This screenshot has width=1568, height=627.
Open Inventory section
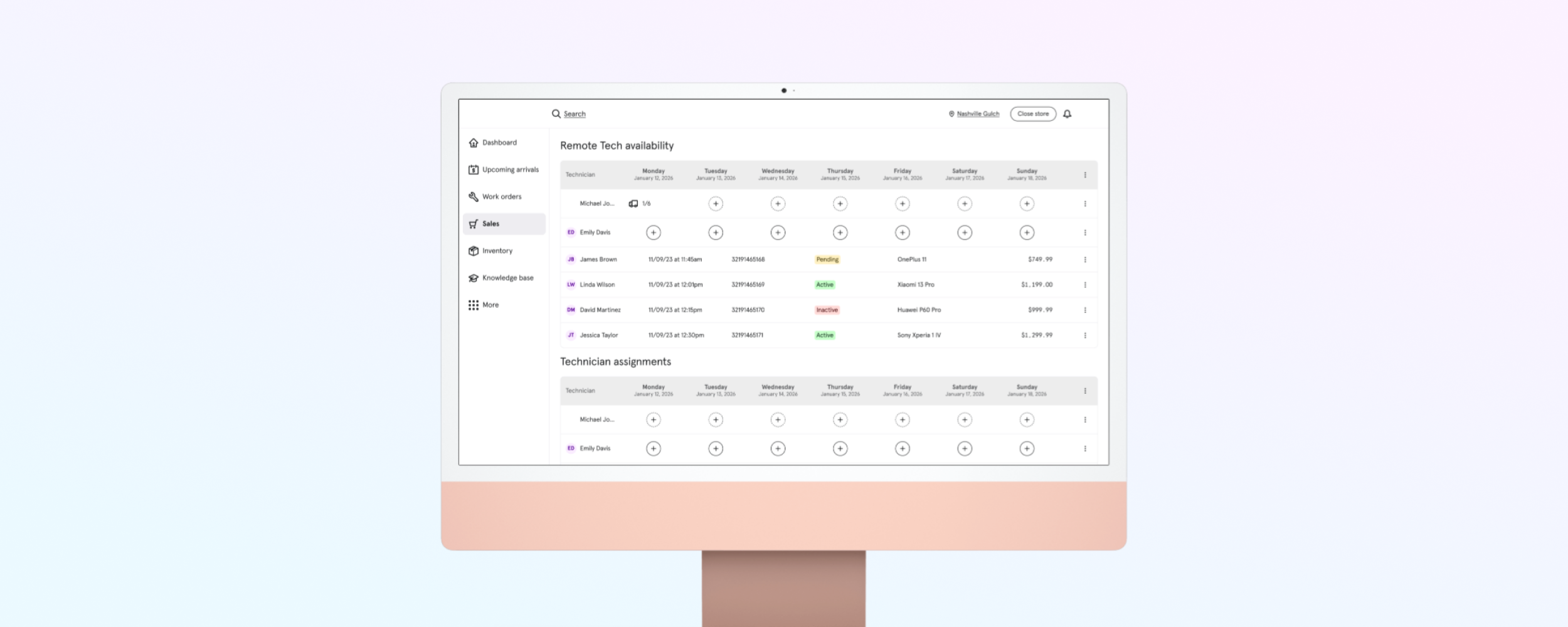[490, 251]
